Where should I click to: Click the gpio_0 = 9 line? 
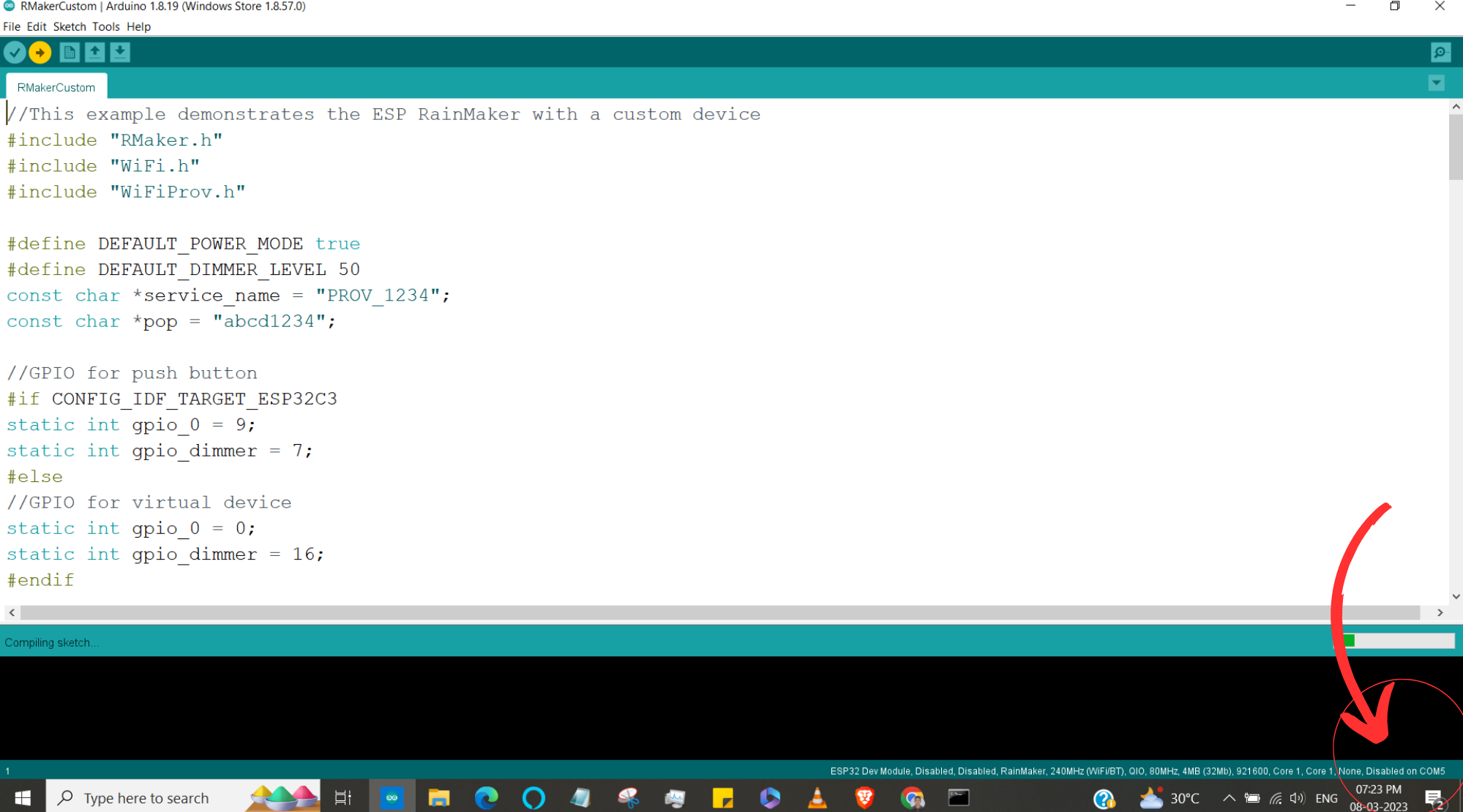click(x=132, y=424)
